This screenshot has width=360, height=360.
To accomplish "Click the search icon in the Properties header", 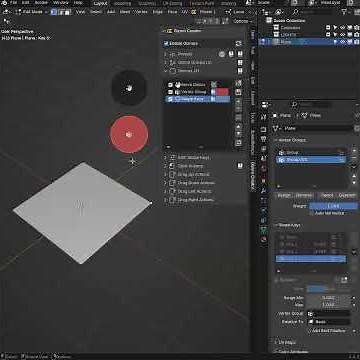I will click(295, 105).
